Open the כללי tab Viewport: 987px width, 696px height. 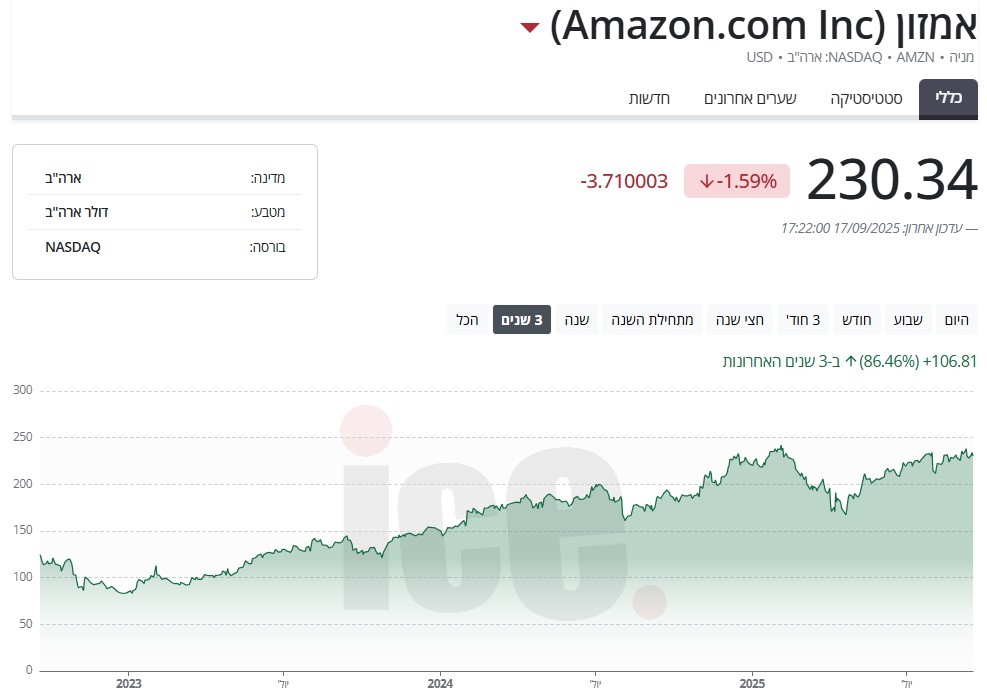(948, 99)
